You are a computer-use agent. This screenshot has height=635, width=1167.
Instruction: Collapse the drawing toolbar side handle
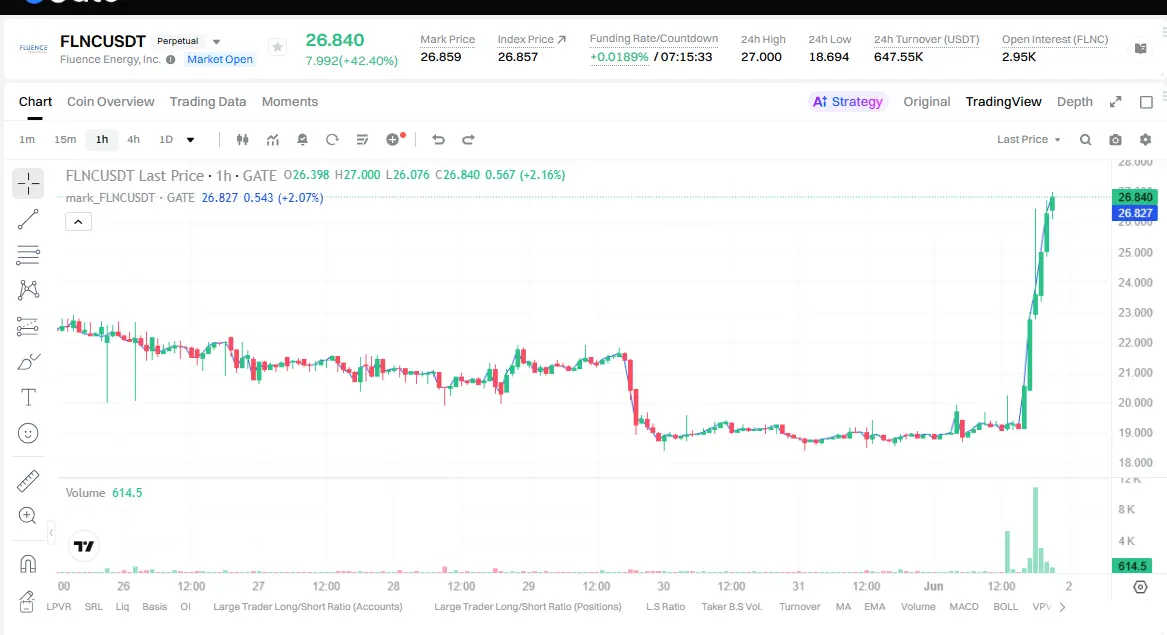click(x=51, y=532)
